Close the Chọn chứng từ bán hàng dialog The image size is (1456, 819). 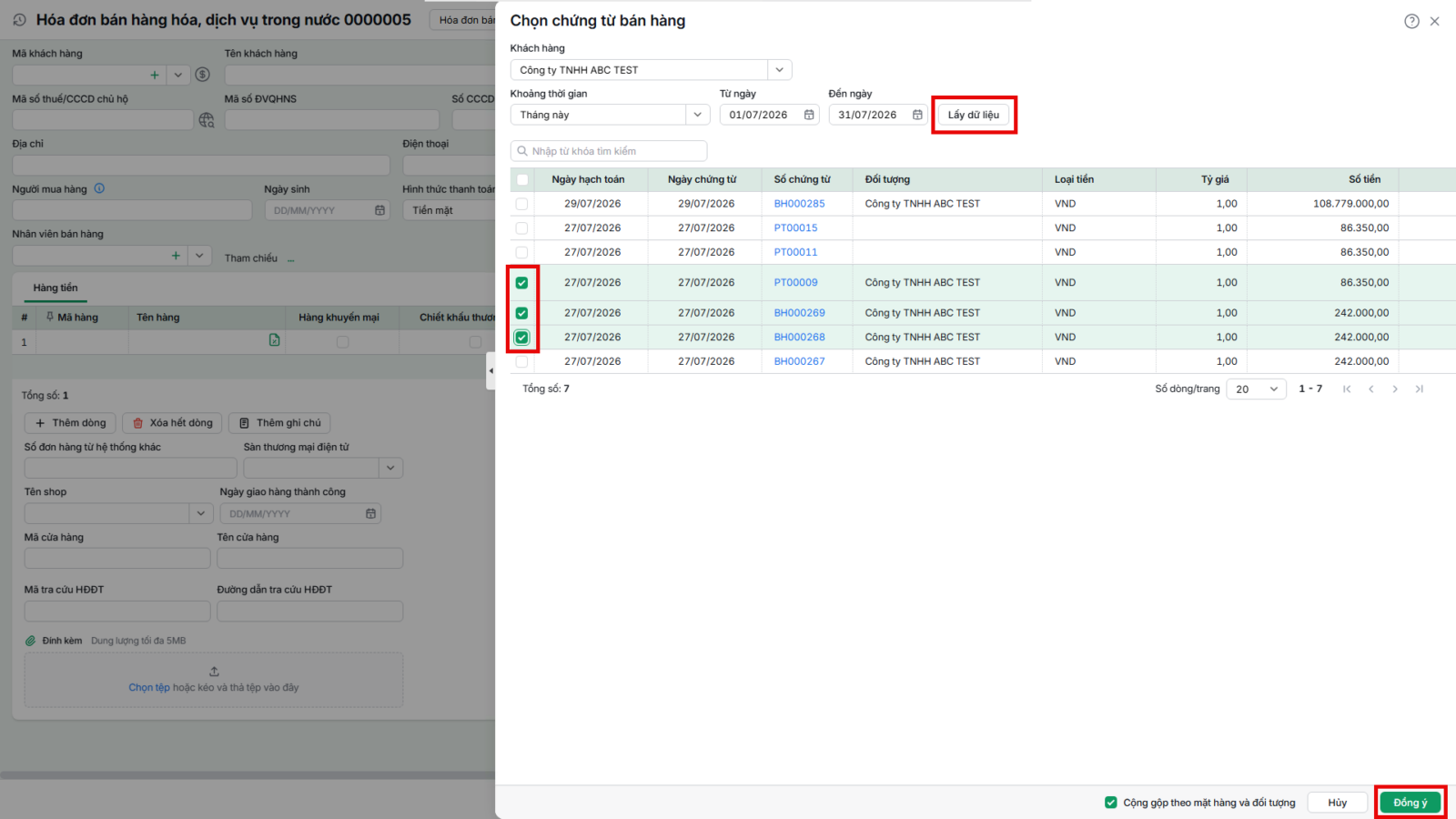[1435, 21]
